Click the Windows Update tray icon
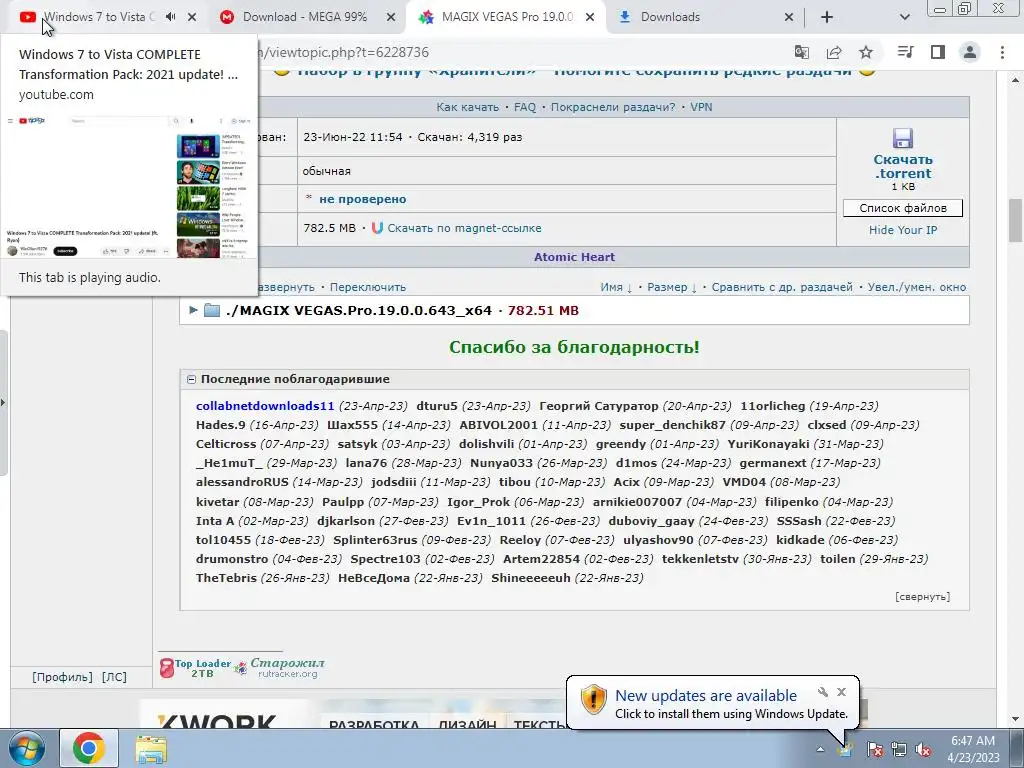 click(845, 749)
